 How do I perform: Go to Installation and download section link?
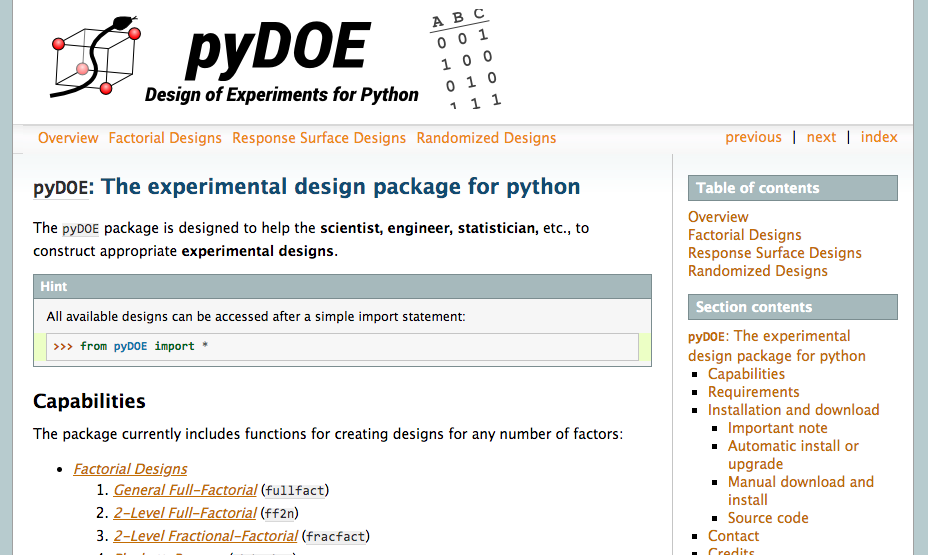(793, 410)
